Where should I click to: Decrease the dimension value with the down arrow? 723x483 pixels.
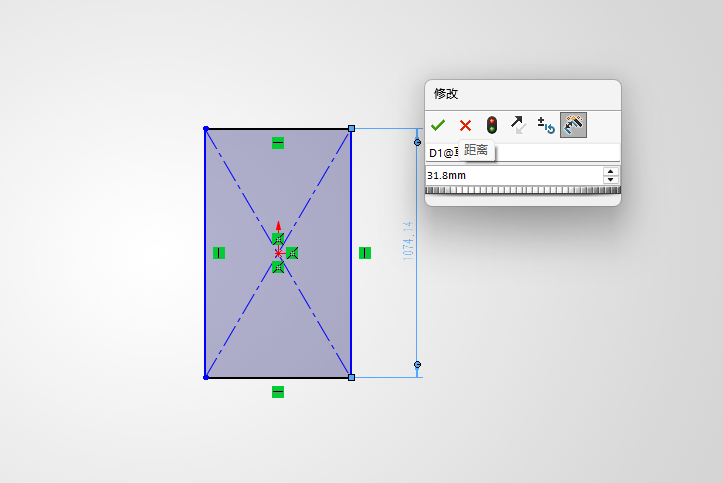pos(610,179)
